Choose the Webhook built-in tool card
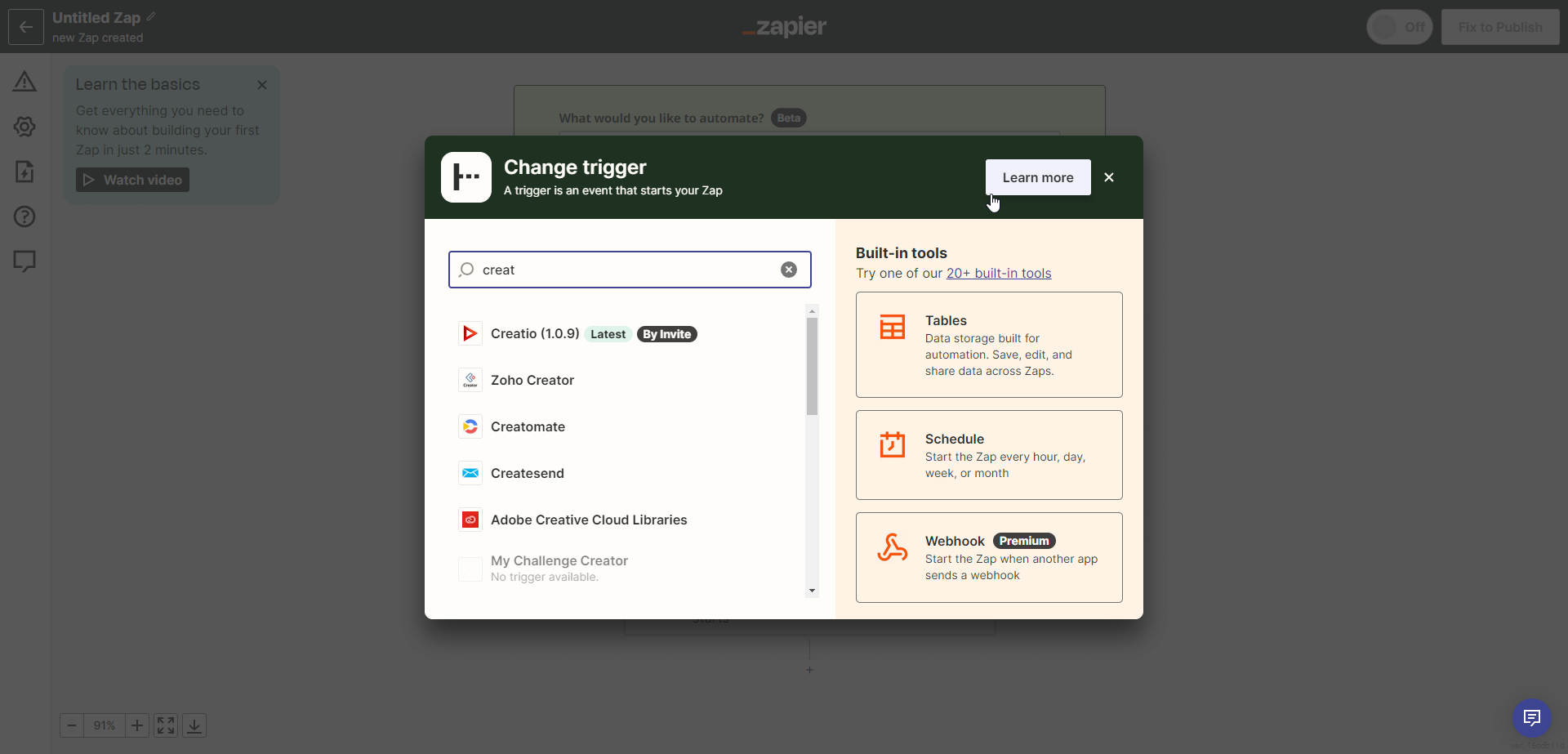Screen dimensions: 1568x754 click(989, 557)
